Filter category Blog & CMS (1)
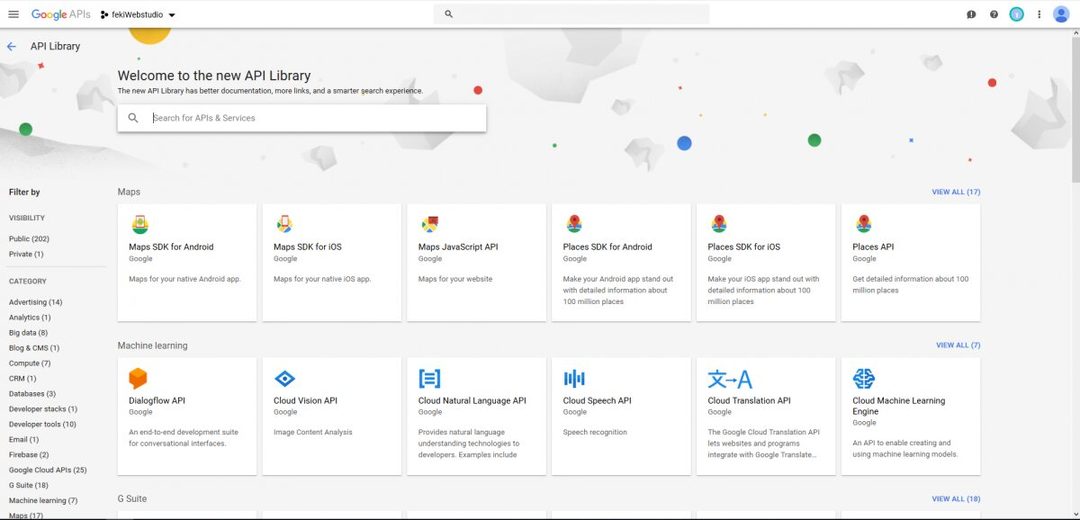1080x520 pixels. [34, 348]
